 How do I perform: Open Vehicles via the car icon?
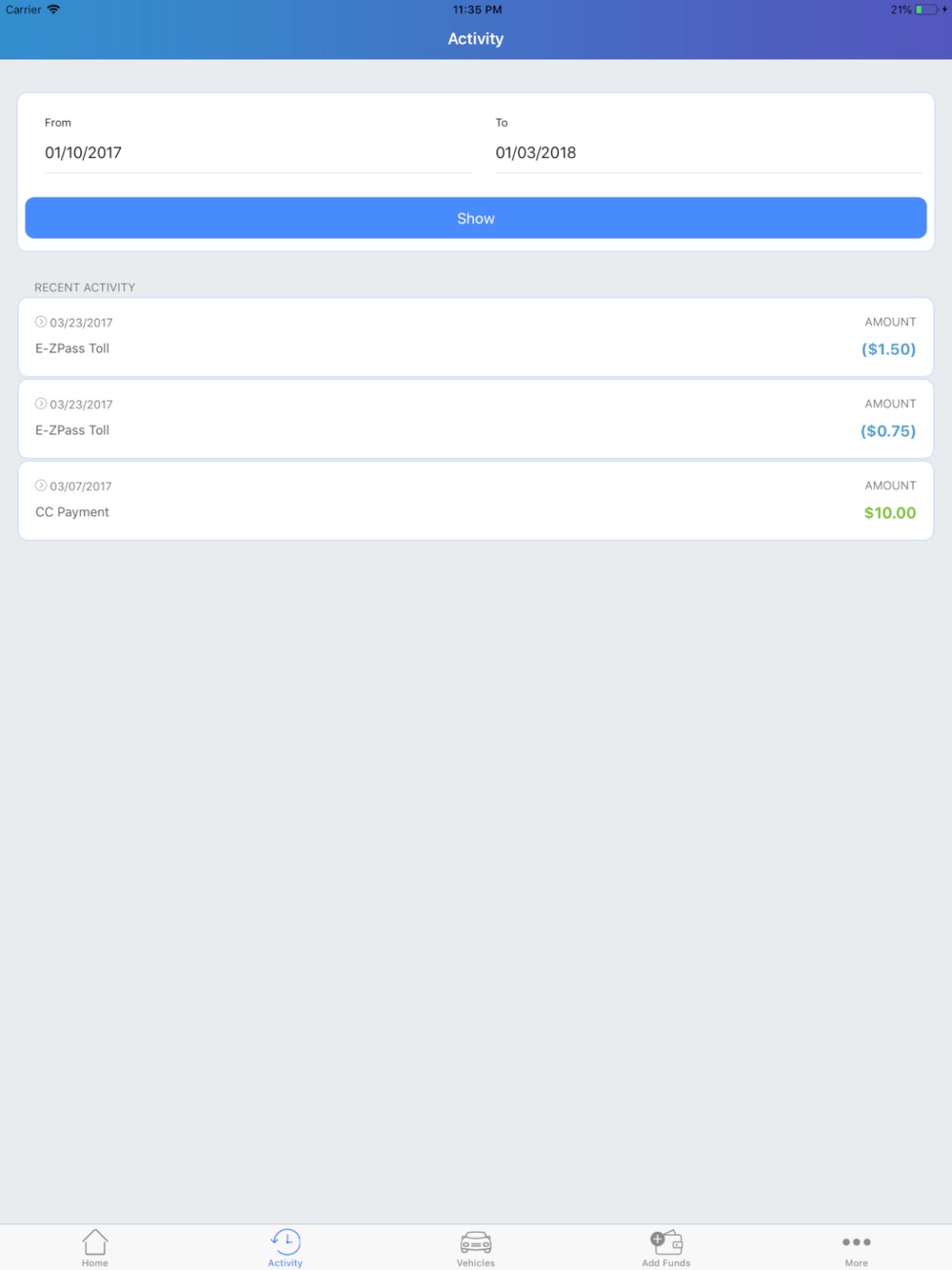click(x=476, y=1241)
